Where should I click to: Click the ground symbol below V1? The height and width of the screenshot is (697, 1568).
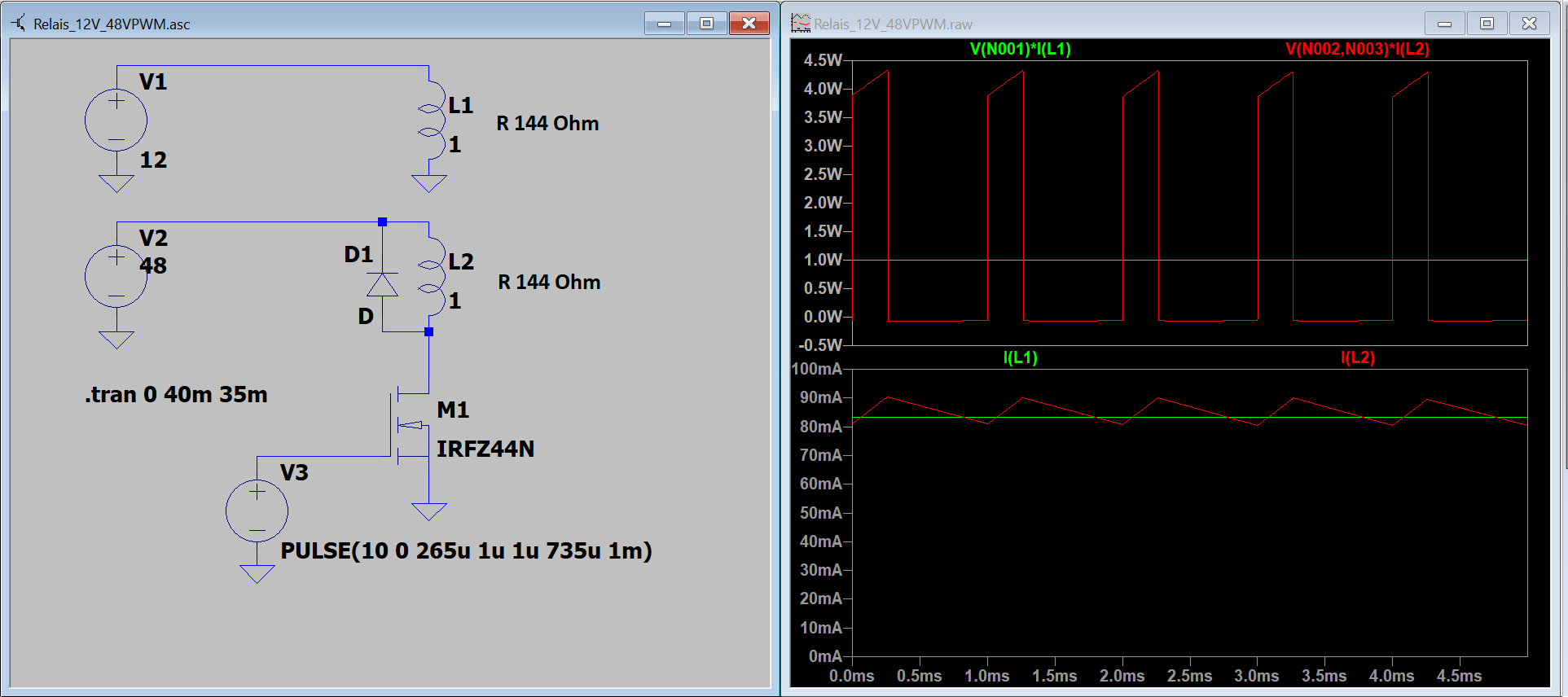[x=116, y=184]
